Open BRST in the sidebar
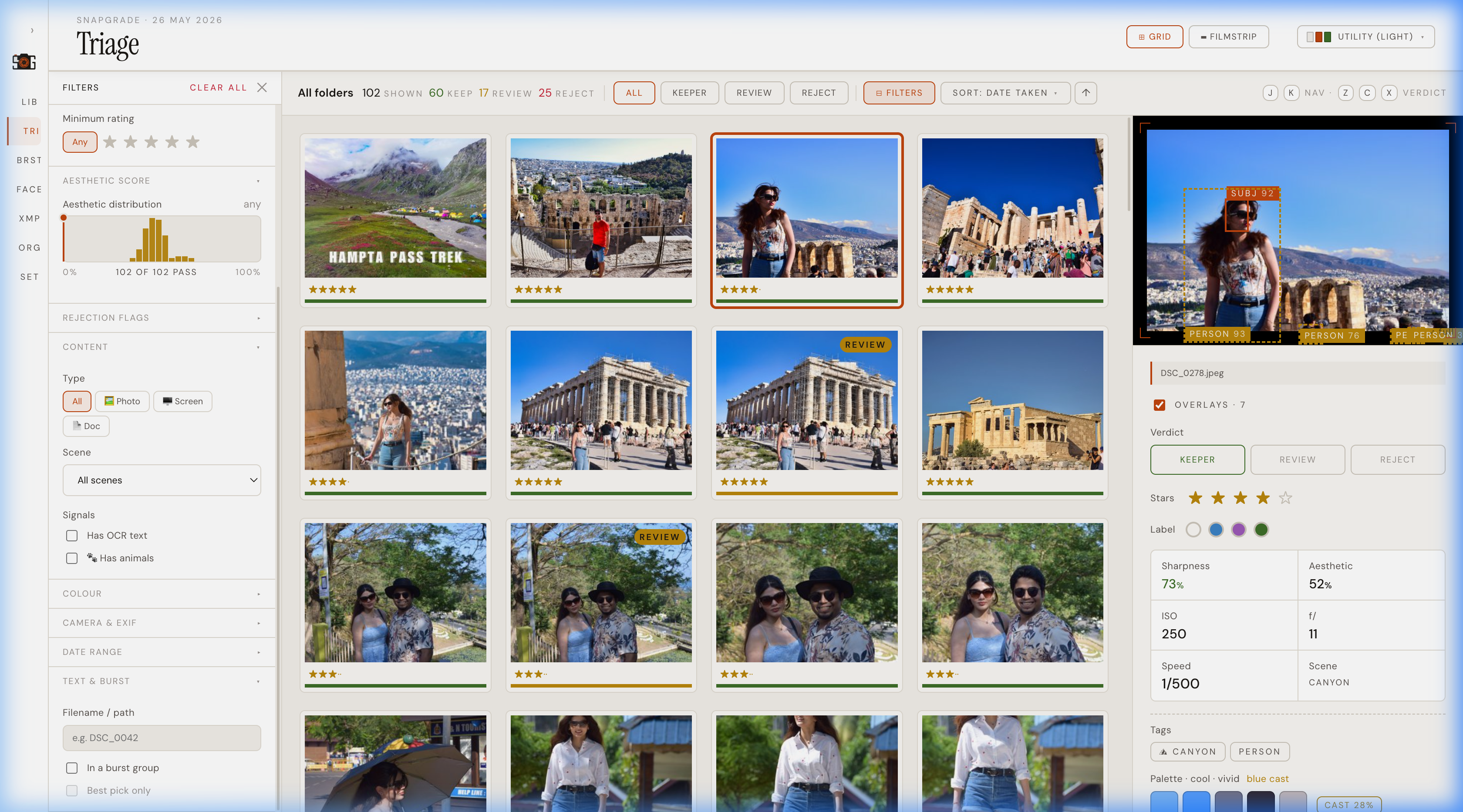Screen dimensions: 1463x812 [x=30, y=161]
